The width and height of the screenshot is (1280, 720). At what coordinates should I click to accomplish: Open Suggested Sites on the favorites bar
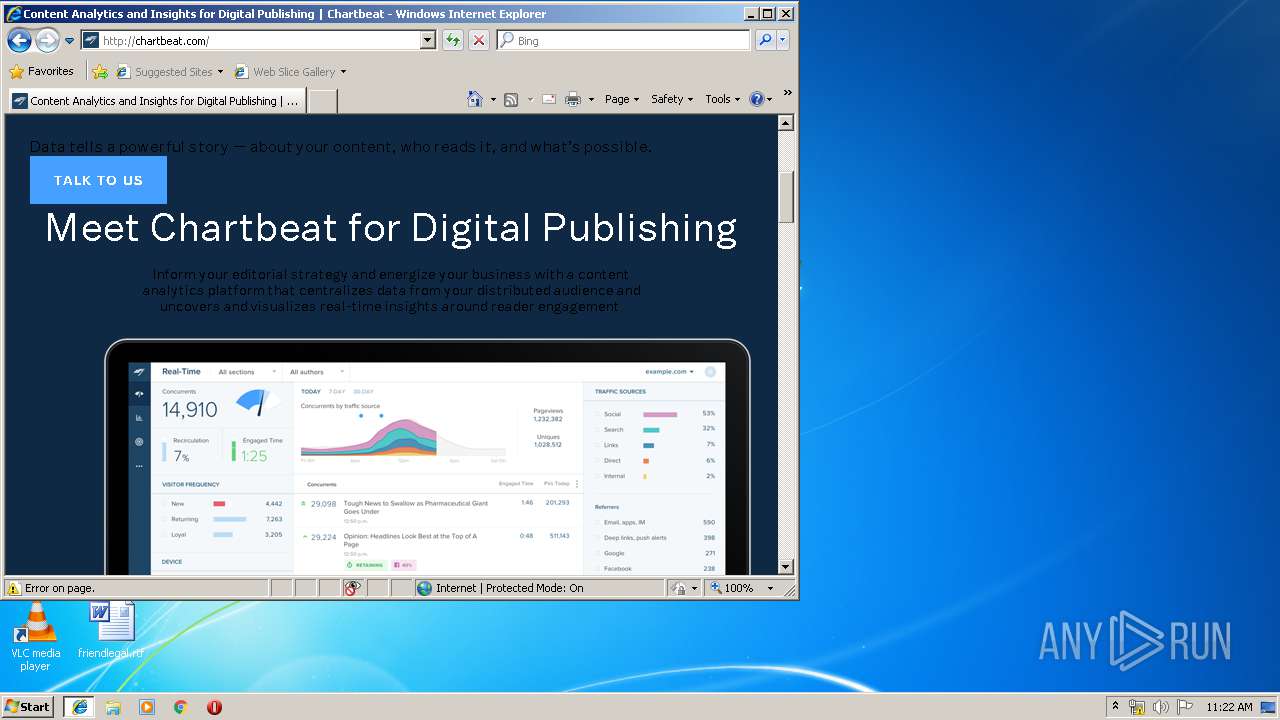tap(170, 72)
